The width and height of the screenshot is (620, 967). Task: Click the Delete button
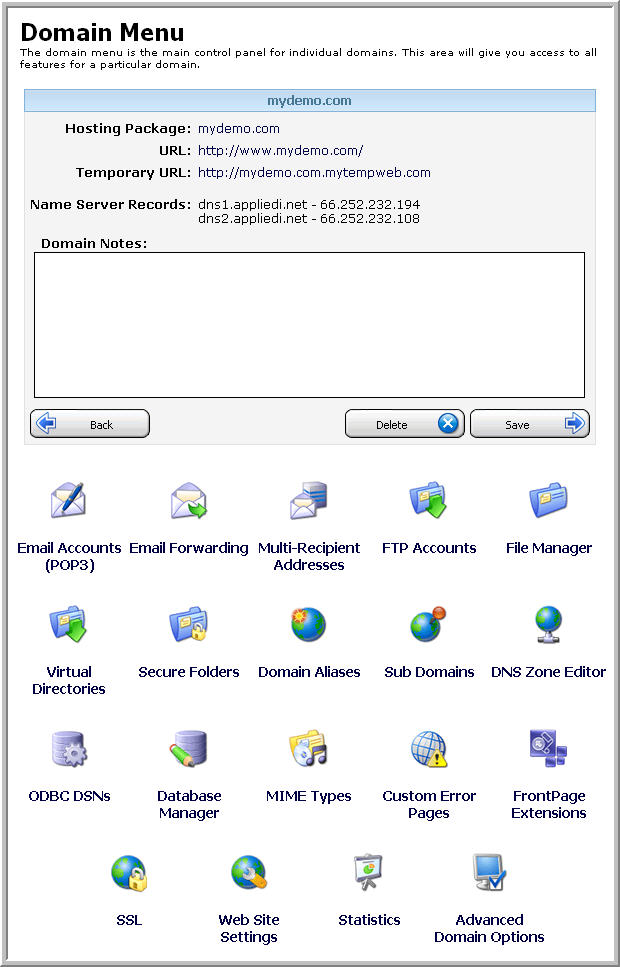(x=404, y=424)
